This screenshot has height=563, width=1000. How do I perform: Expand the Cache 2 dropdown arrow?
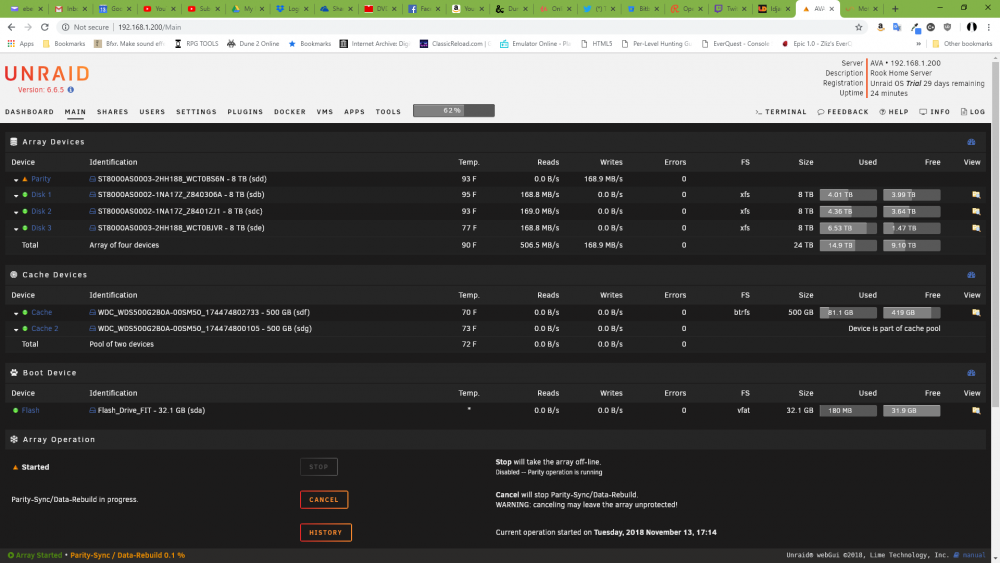pyautogui.click(x=16, y=330)
